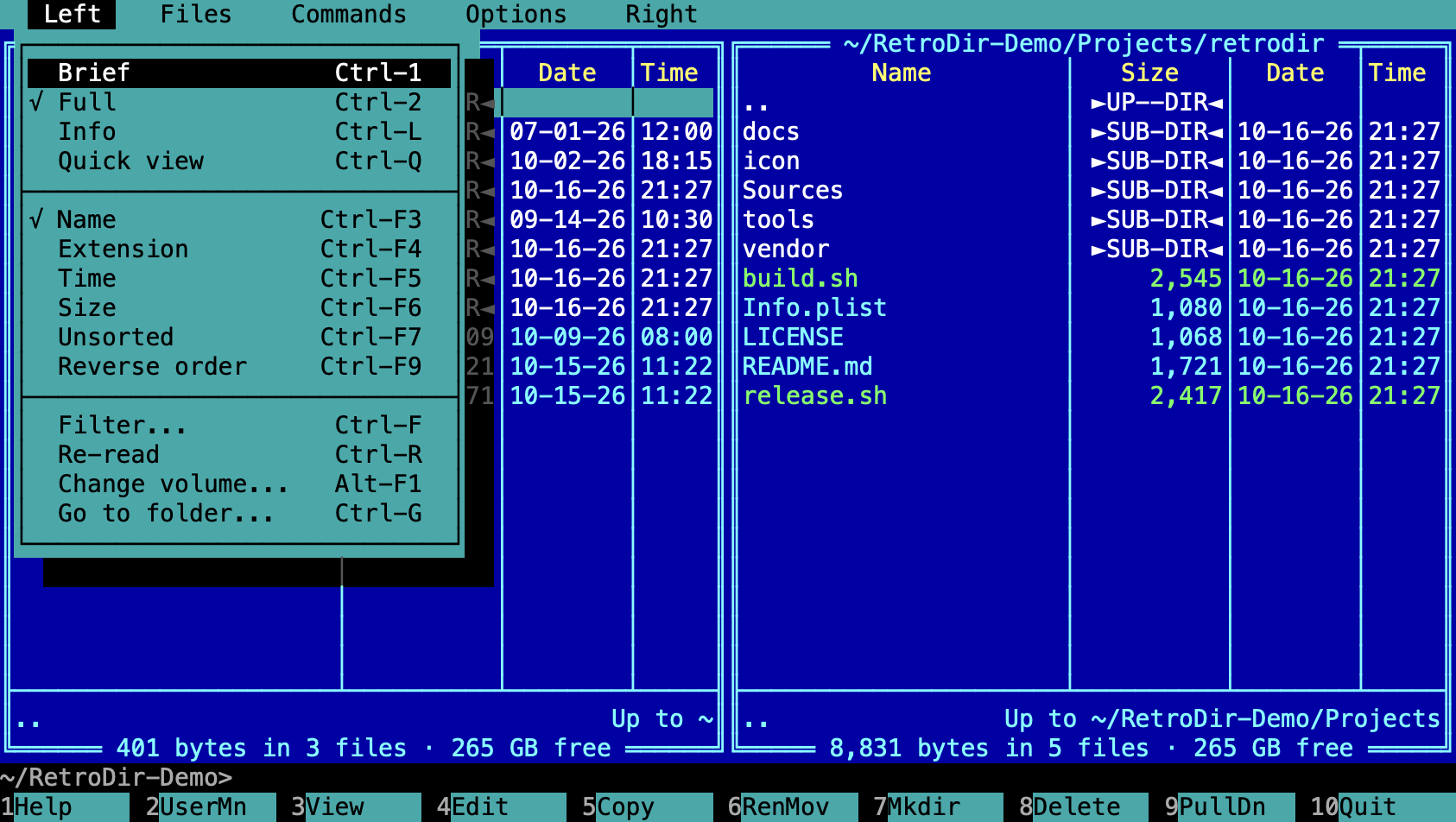Click F2 UserMn button
Viewport: 1456px width, 822px height.
tap(211, 807)
